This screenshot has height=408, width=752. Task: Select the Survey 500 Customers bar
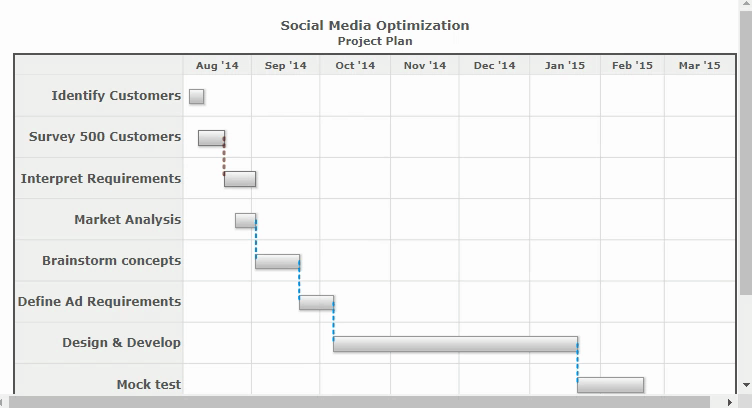coord(212,138)
